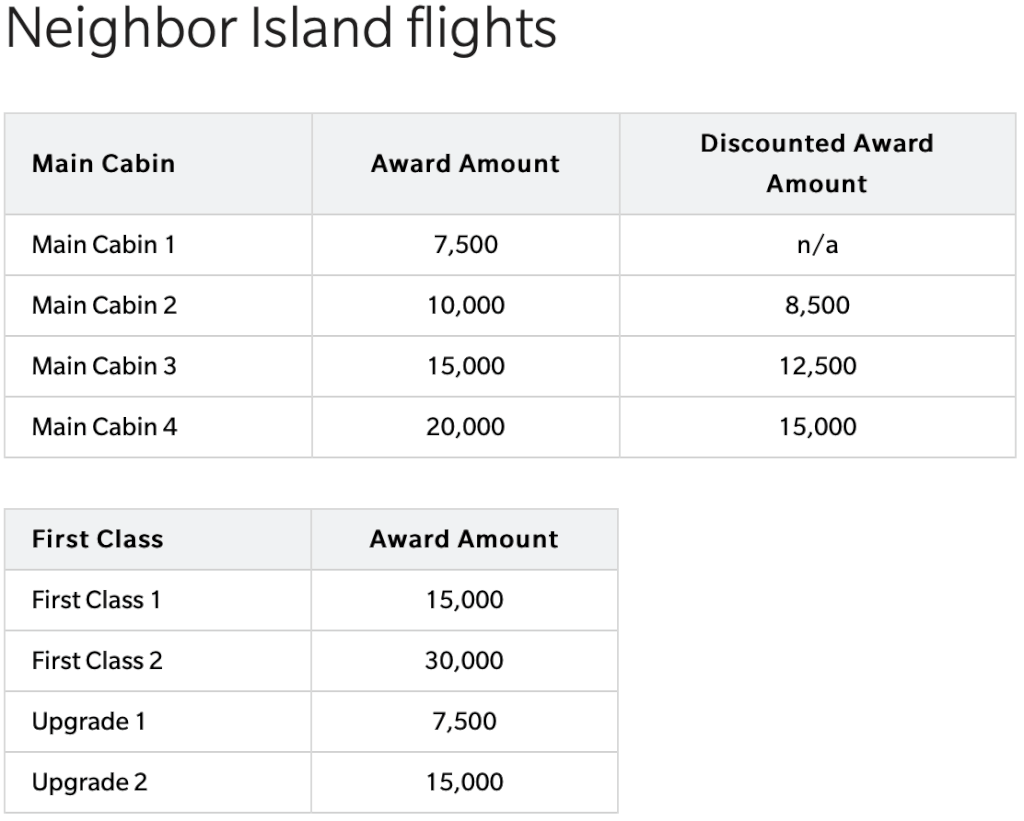
Task: Select the n/a discounted award cell
Action: coord(817,245)
